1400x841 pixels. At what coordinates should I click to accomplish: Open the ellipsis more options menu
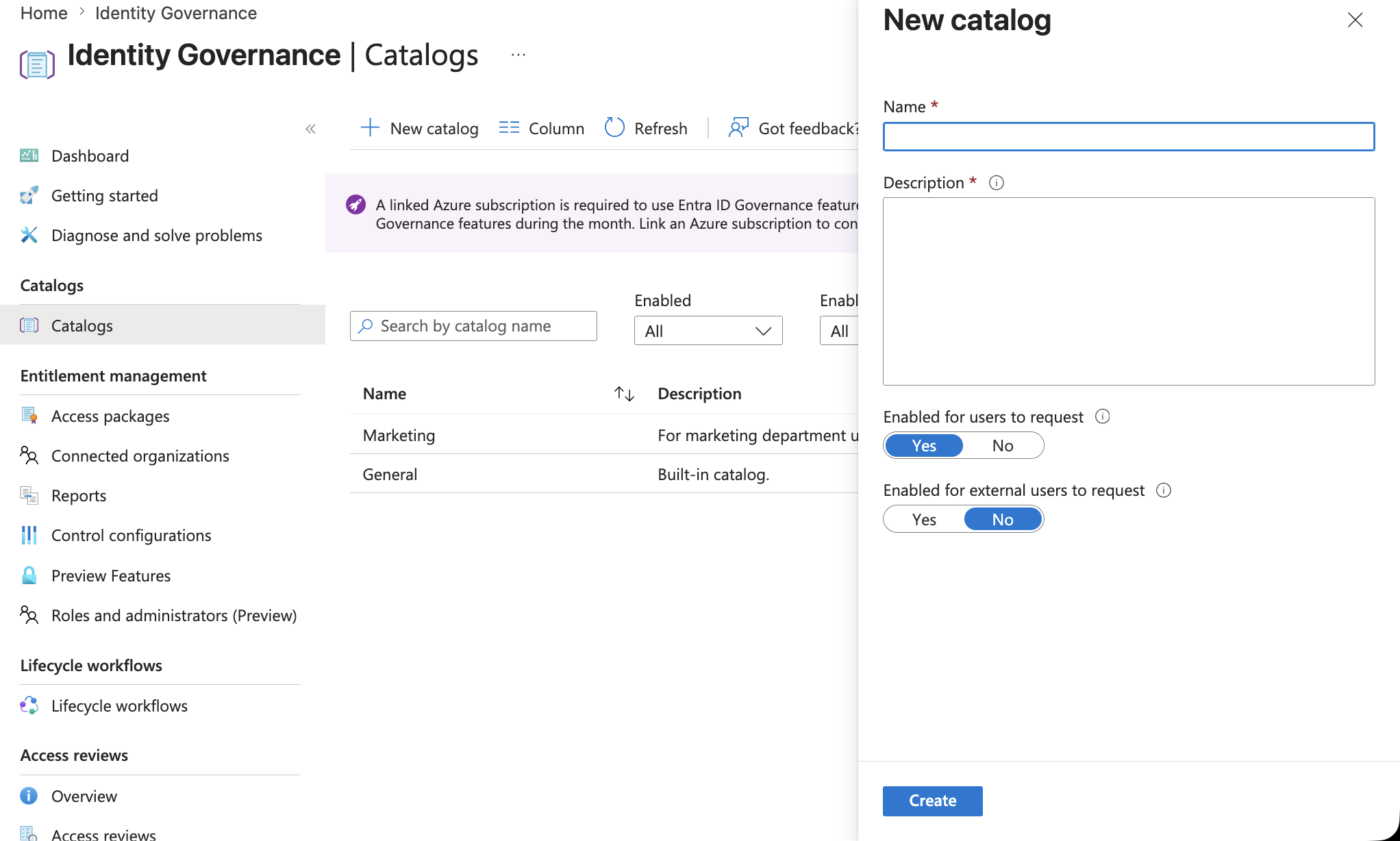pyautogui.click(x=518, y=55)
